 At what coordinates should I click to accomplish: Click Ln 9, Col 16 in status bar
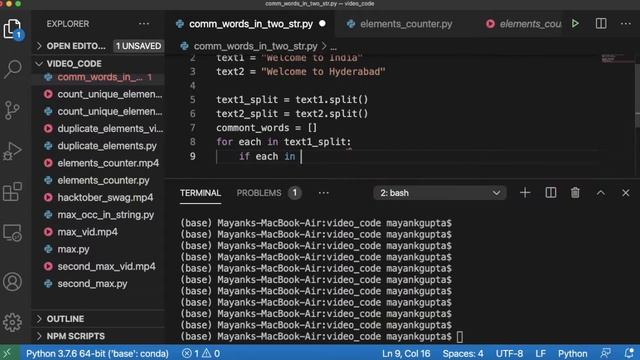tap(406, 353)
